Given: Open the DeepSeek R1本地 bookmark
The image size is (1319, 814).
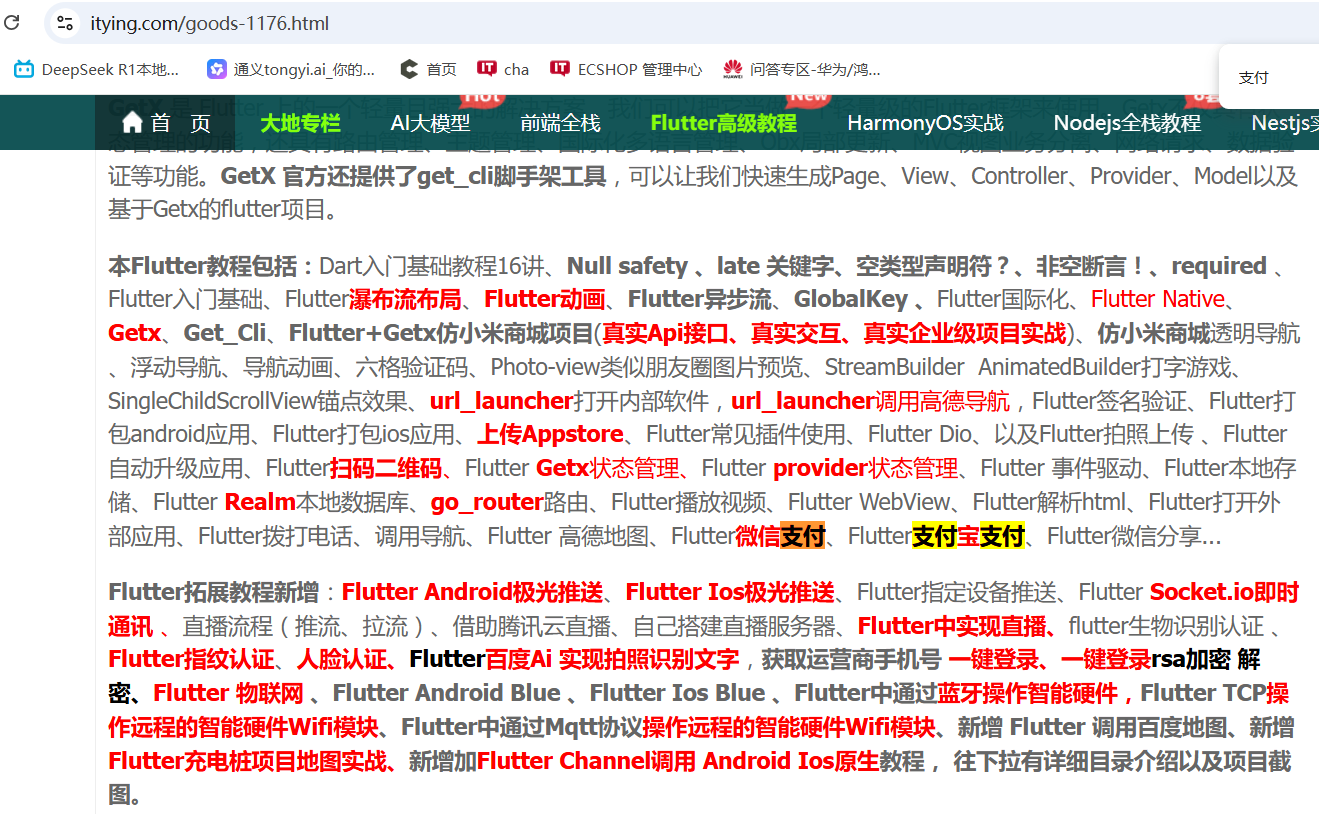Looking at the screenshot, I should point(97,69).
